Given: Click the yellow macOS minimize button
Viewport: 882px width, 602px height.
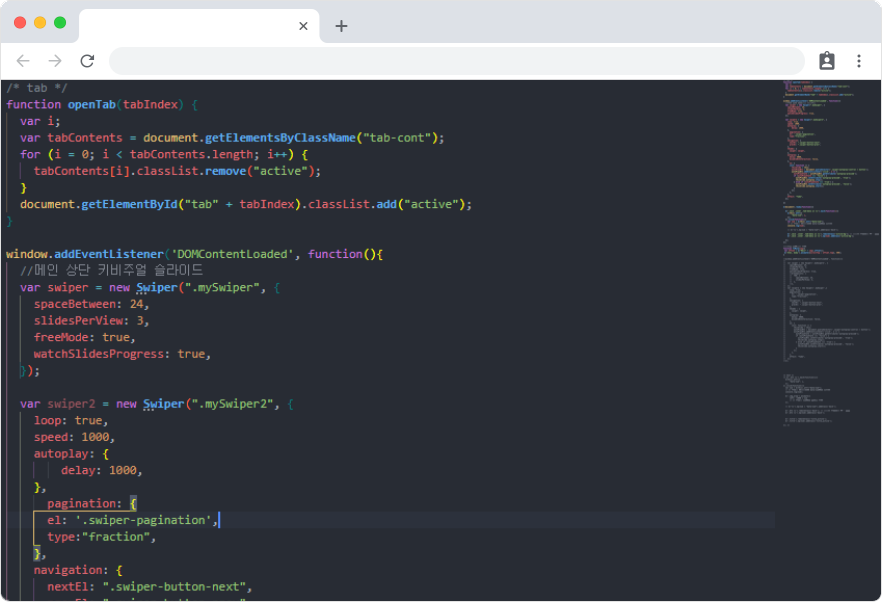Looking at the screenshot, I should click(x=40, y=23).
